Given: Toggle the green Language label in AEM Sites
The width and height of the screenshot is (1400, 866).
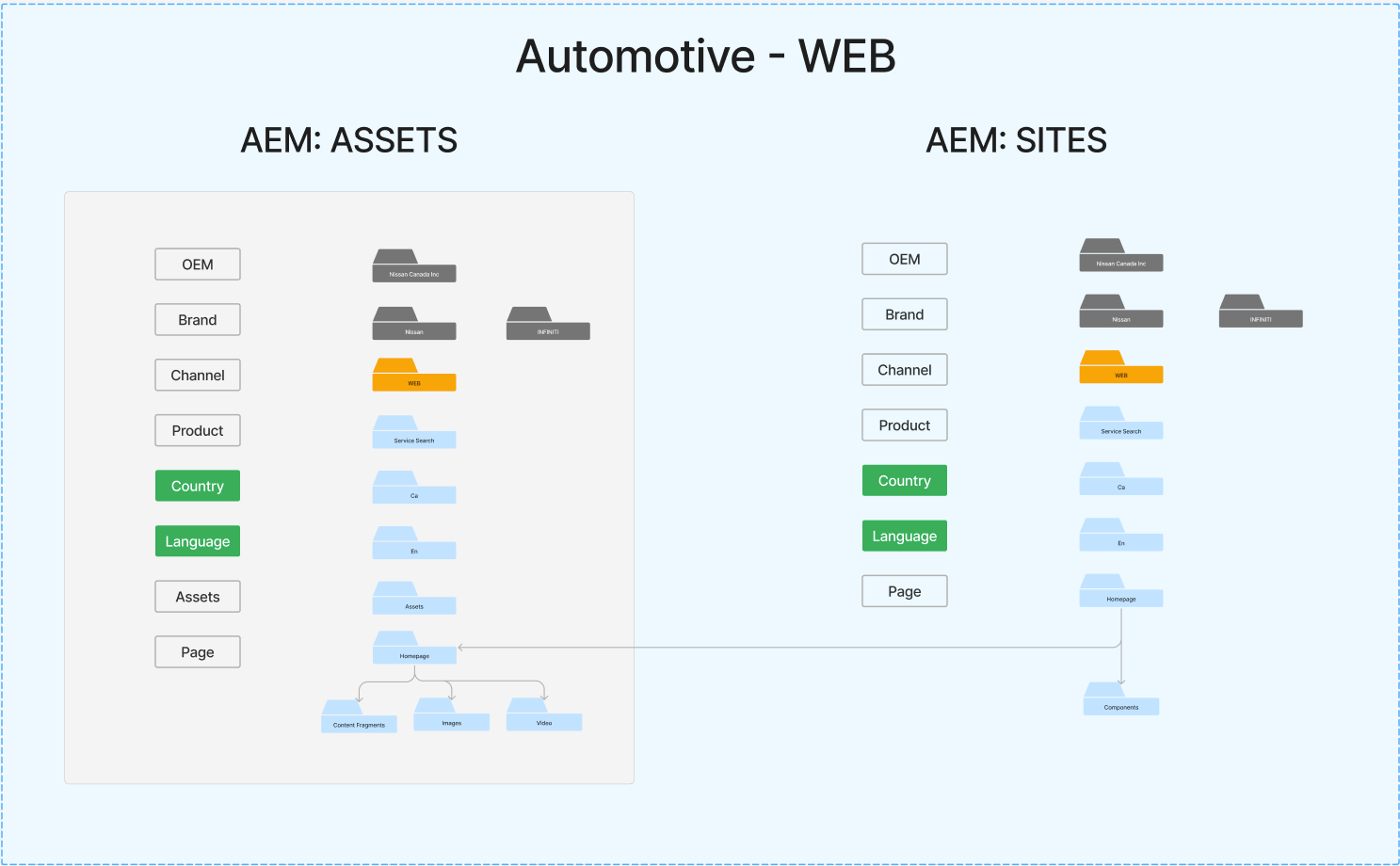Looking at the screenshot, I should [904, 536].
